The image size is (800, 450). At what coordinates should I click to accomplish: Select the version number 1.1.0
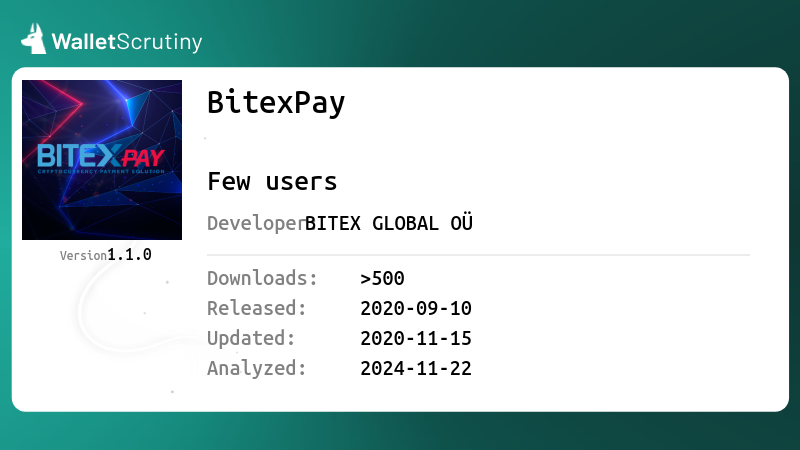click(x=130, y=255)
